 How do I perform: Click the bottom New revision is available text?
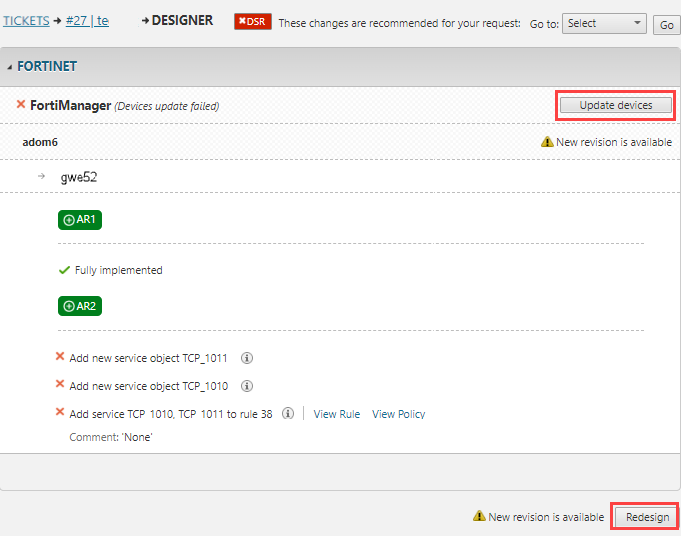pyautogui.click(x=546, y=517)
